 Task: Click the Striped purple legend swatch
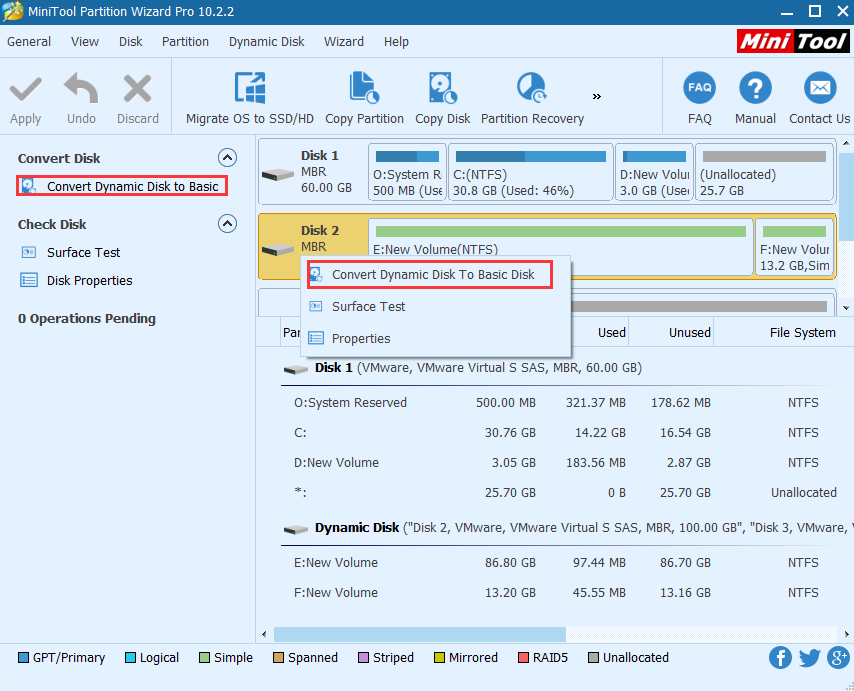point(363,658)
